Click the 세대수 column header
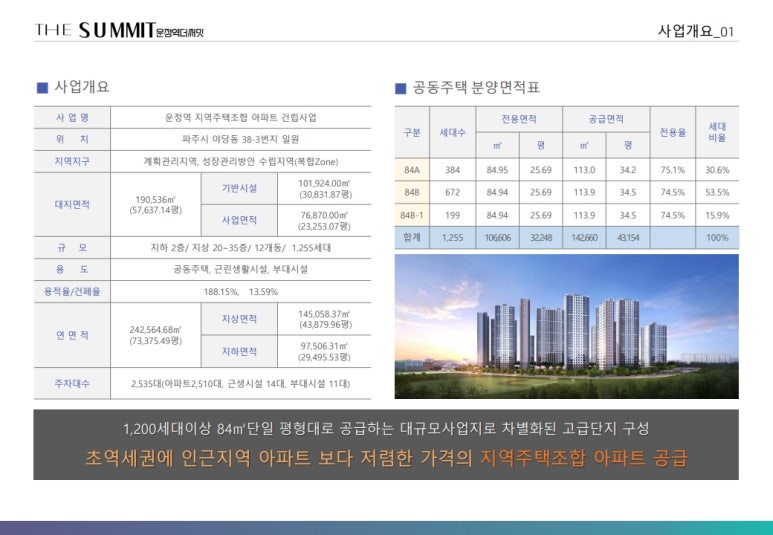This screenshot has width=773, height=535. pyautogui.click(x=453, y=132)
